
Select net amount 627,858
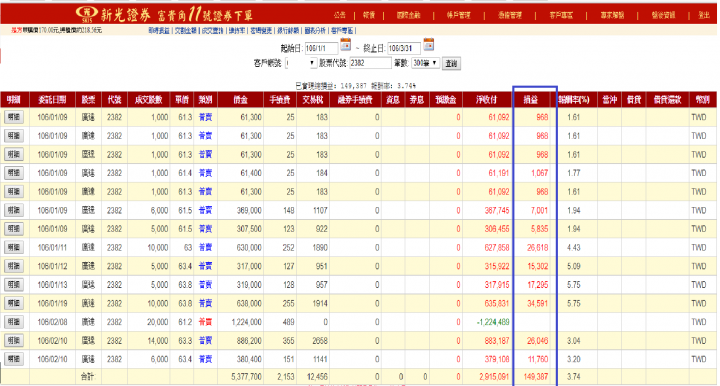497,248
